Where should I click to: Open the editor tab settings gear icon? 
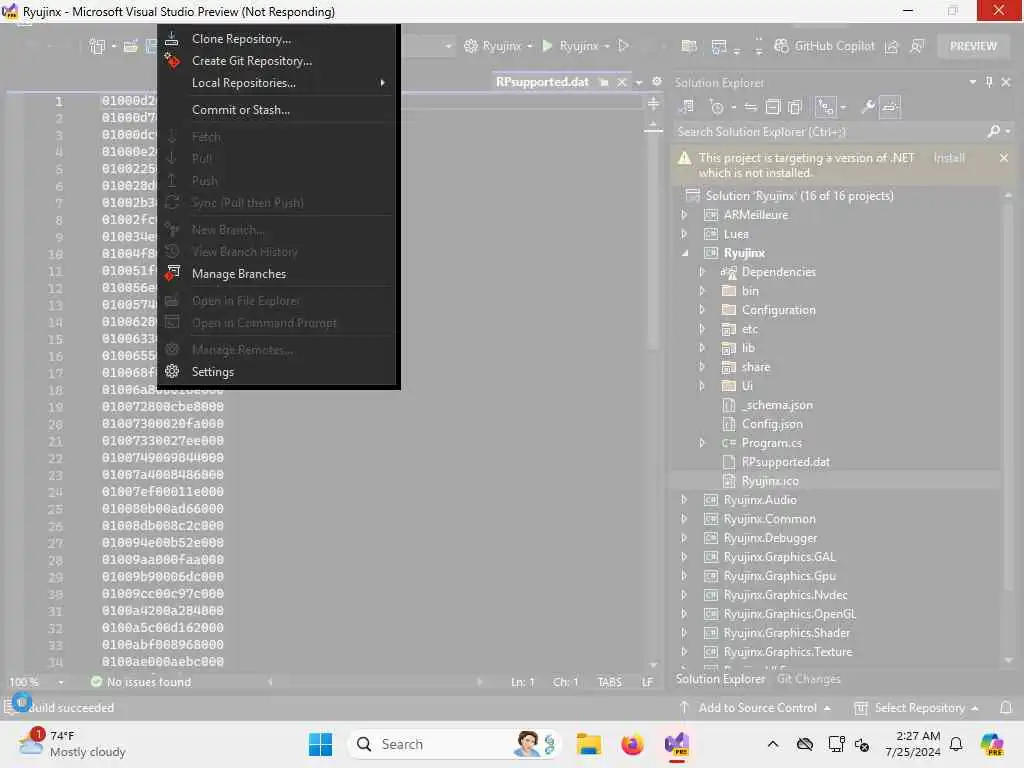tap(656, 82)
